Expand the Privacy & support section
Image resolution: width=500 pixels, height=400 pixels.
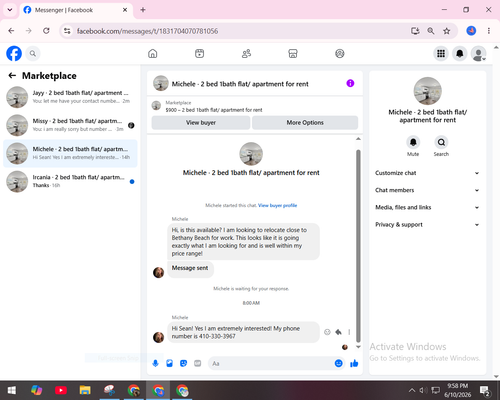[427, 225]
